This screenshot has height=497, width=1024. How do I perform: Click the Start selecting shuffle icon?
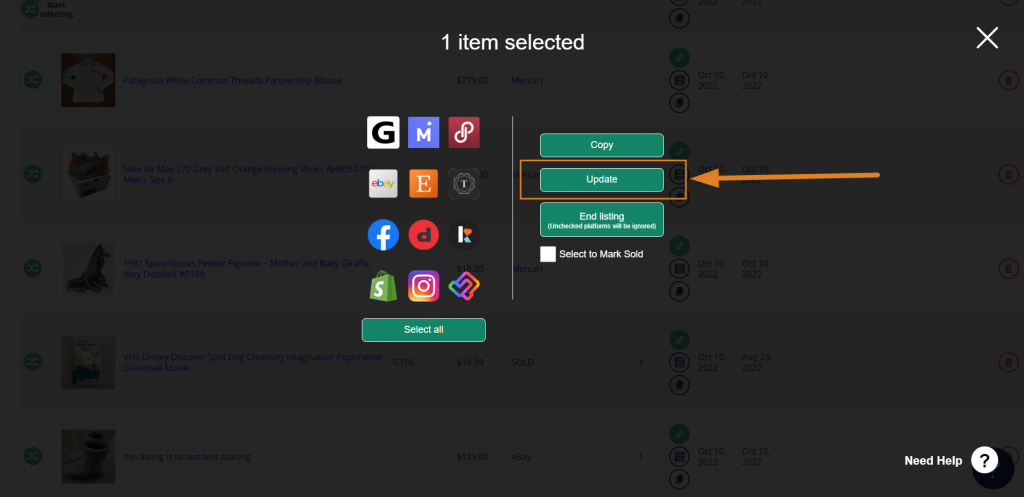point(30,9)
